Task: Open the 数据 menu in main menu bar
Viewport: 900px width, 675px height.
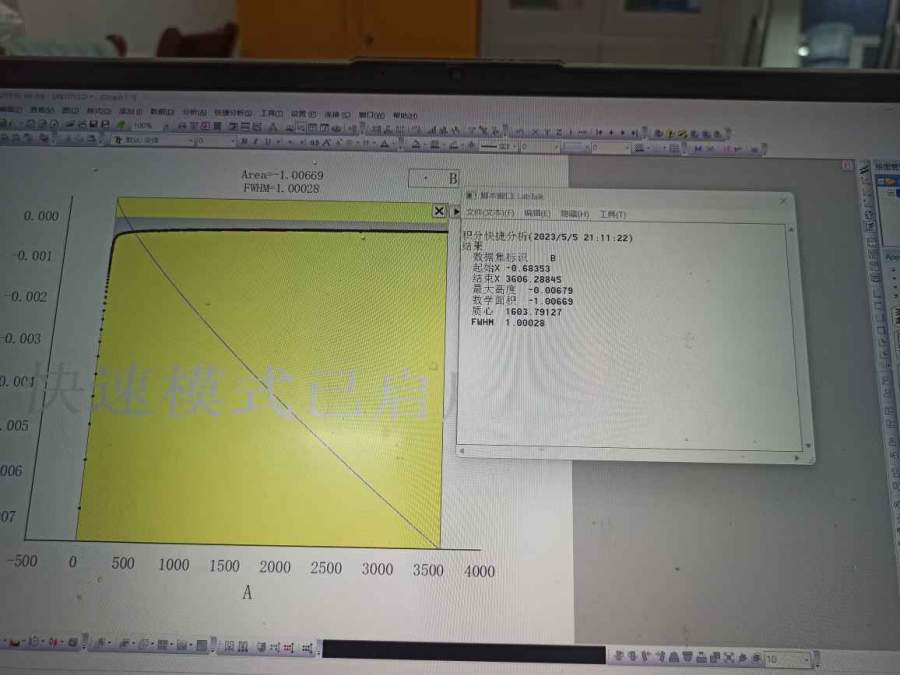Action: (x=162, y=111)
